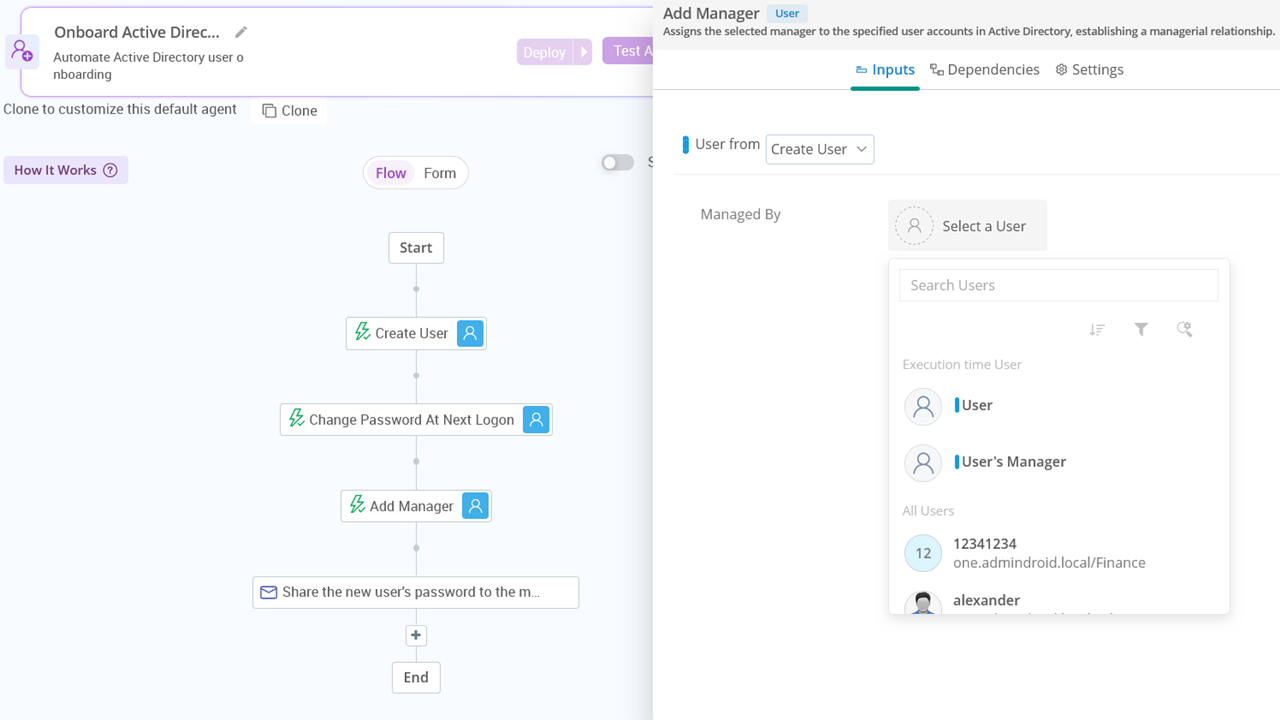Click the envelope icon on the share password step
The width and height of the screenshot is (1280, 720).
coord(268,592)
